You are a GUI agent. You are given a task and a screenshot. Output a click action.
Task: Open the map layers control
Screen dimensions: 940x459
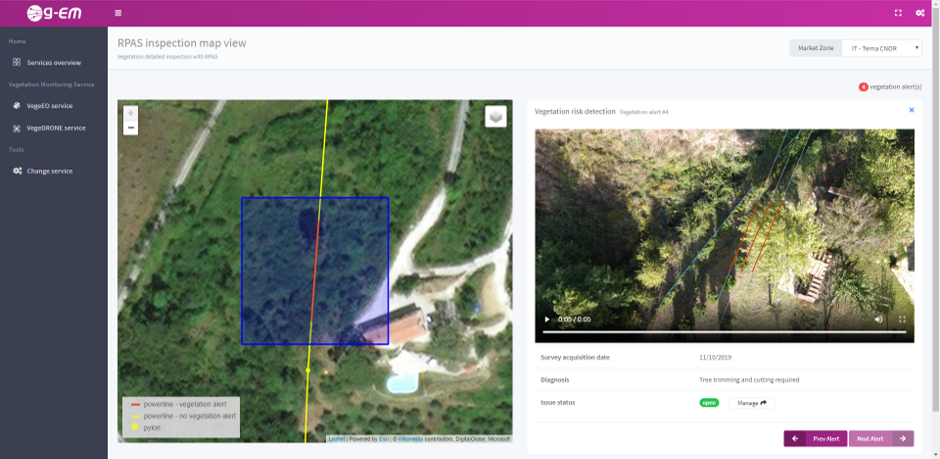[495, 117]
